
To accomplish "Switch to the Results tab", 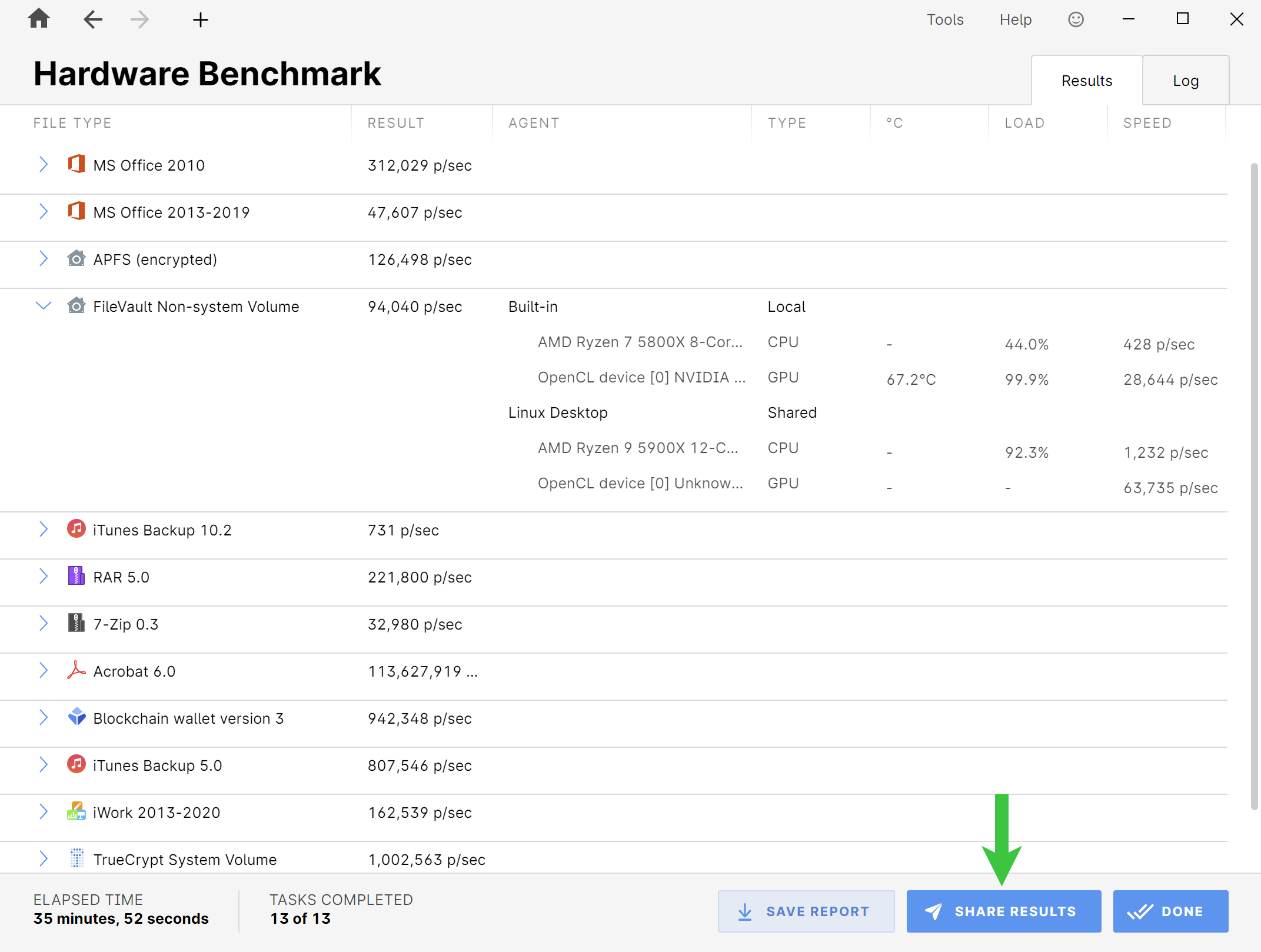I will pyautogui.click(x=1087, y=81).
